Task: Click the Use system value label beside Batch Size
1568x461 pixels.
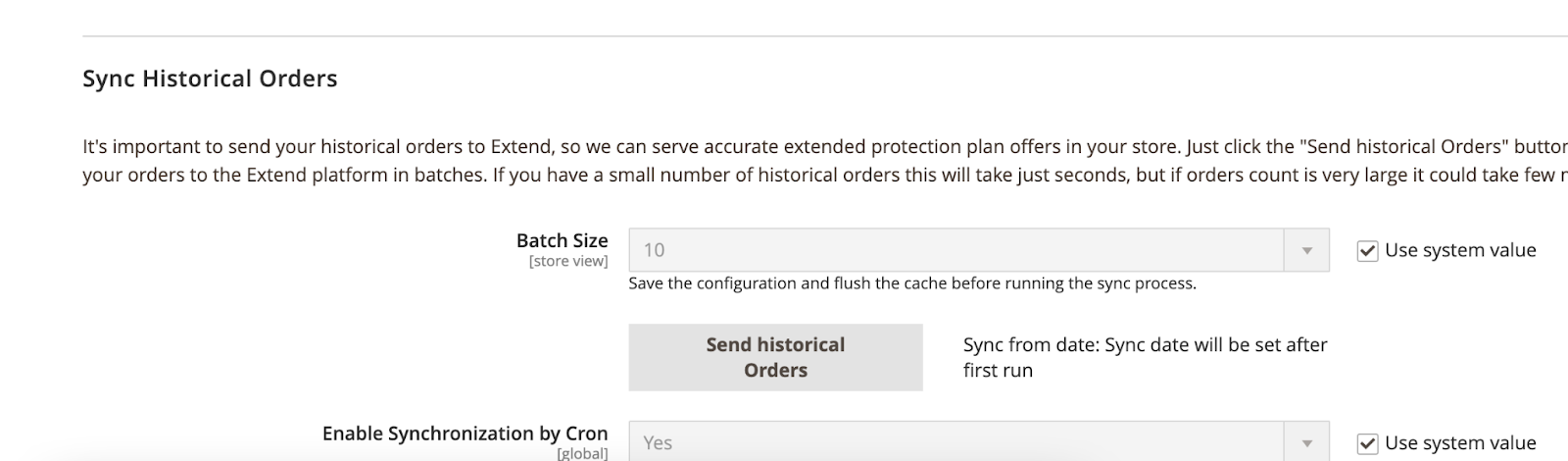Action: [1460, 251]
